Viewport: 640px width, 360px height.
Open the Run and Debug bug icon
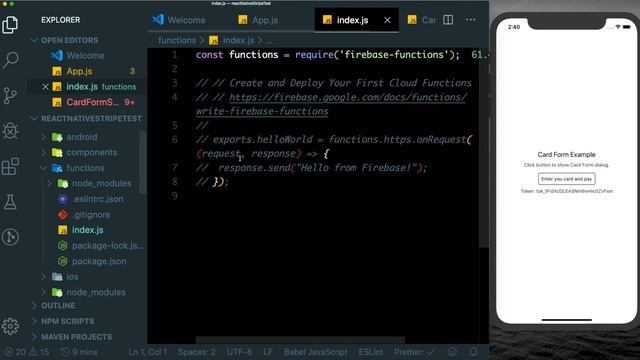point(10,131)
